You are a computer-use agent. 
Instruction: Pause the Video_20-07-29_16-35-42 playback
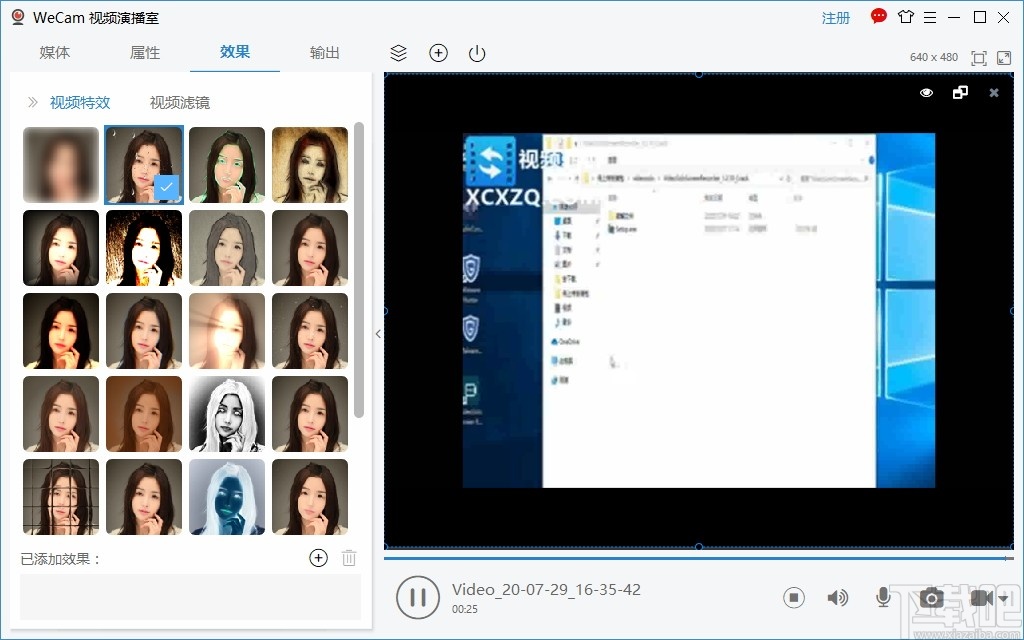click(418, 597)
